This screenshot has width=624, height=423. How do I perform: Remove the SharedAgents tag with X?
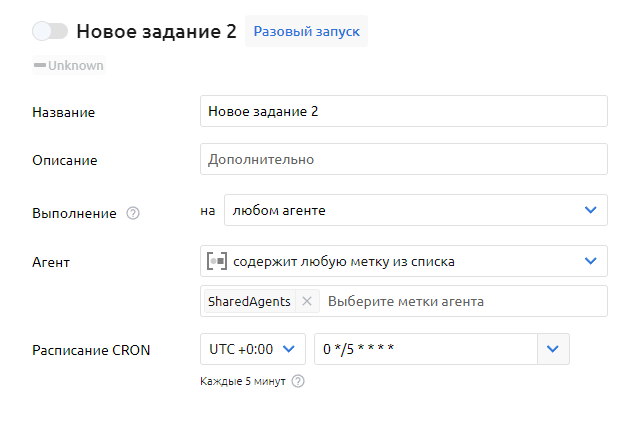tap(307, 301)
